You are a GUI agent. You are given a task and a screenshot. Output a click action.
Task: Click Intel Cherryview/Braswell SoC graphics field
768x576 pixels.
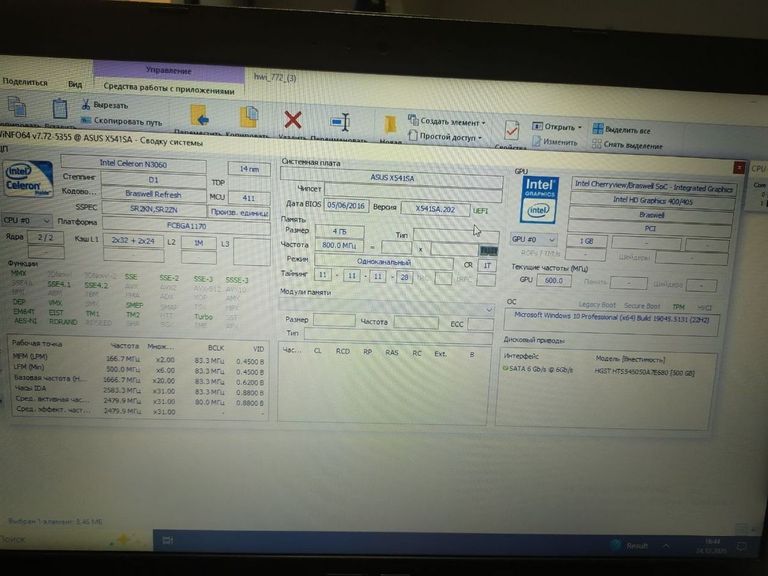tap(653, 186)
